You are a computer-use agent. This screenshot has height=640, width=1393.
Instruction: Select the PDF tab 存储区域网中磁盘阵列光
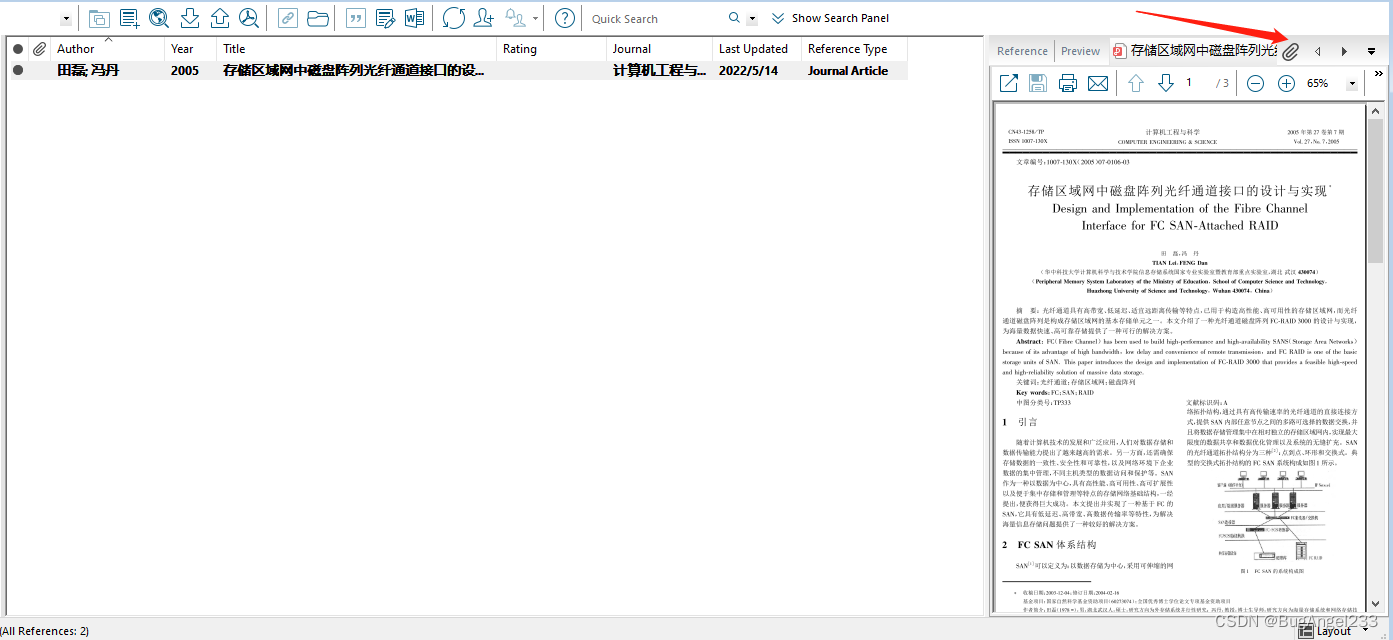click(x=1194, y=51)
